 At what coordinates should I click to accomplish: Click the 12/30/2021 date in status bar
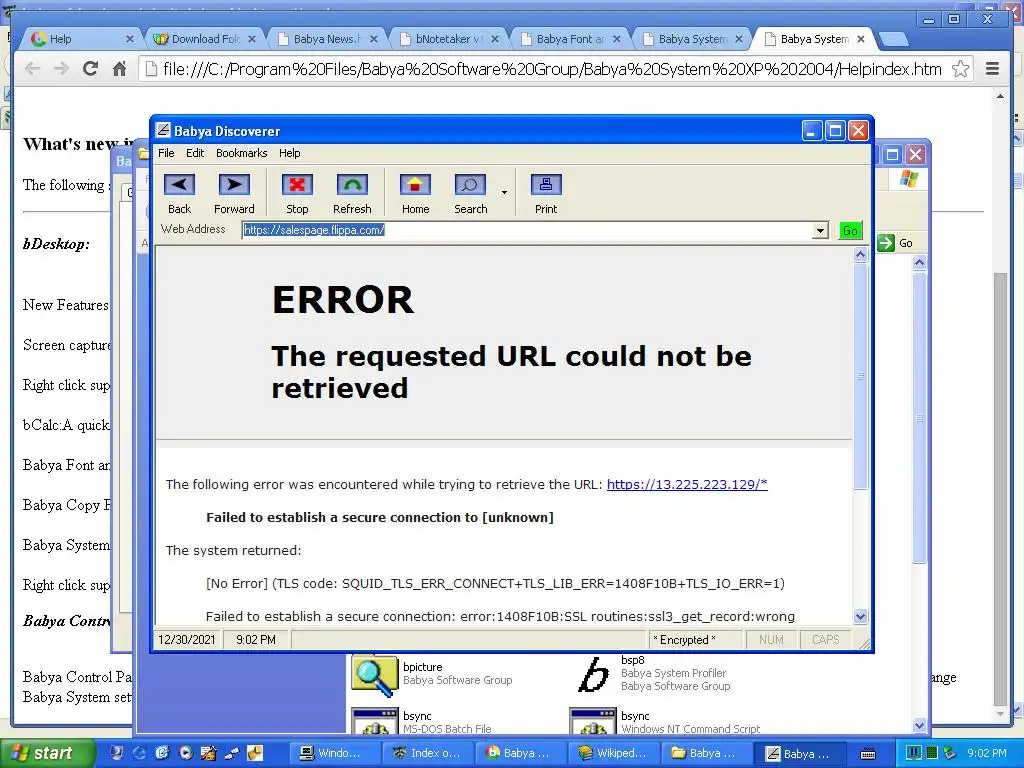[187, 640]
